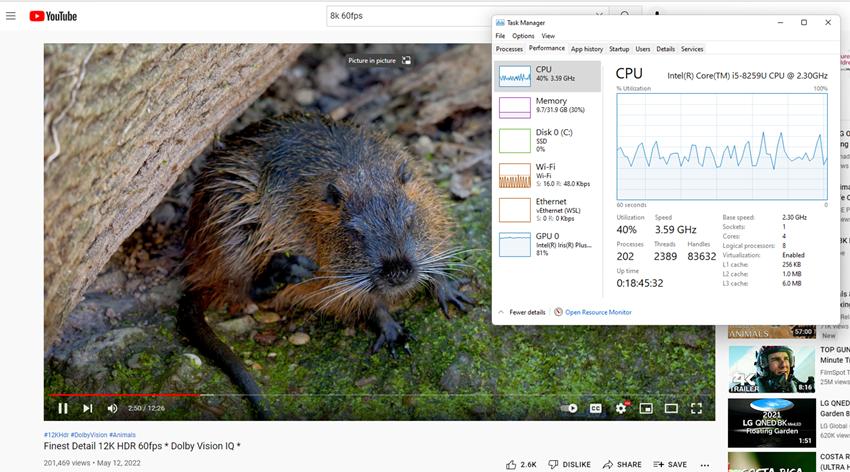Image resolution: width=850 pixels, height=472 pixels.
Task: Open video quality settings gear
Action: [x=621, y=408]
